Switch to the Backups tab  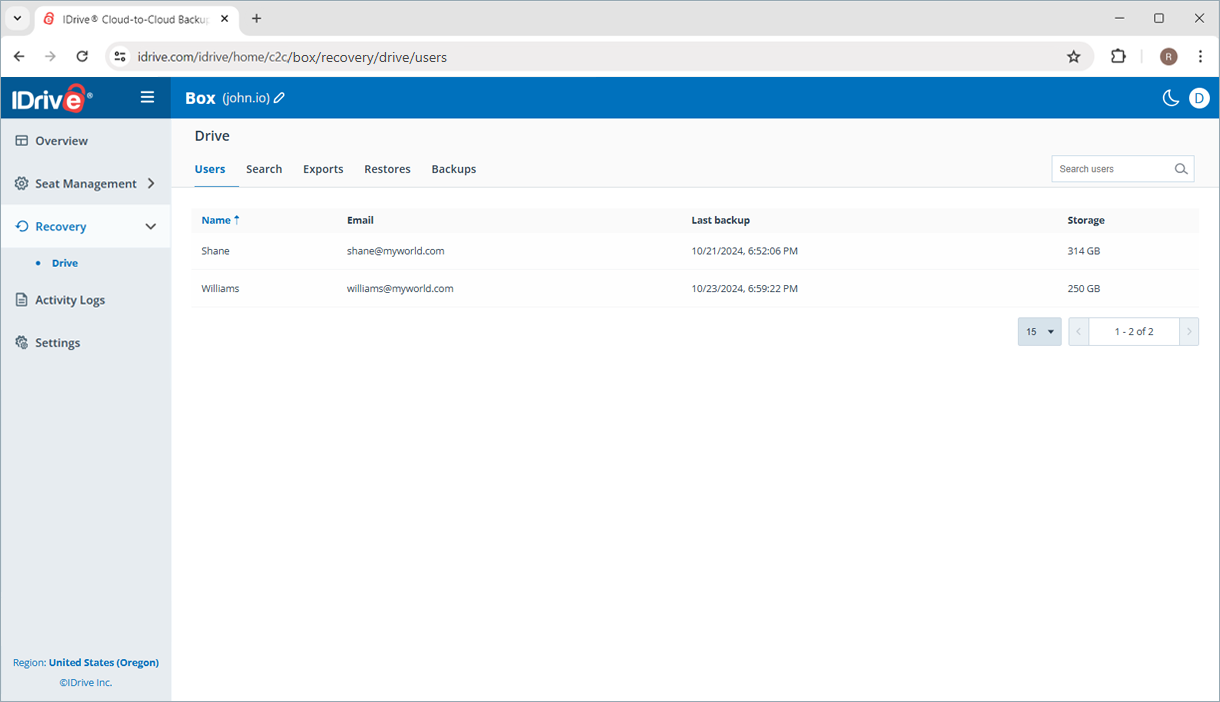[454, 169]
